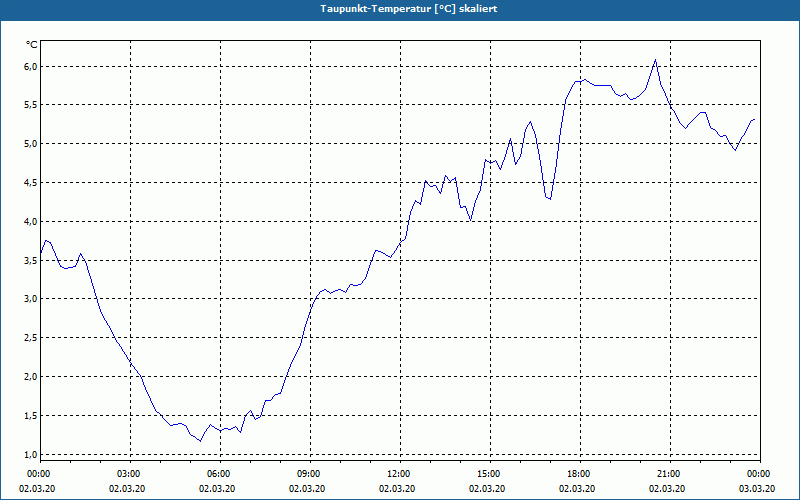
Task: Select the 3,0 y-axis label
Action: (31, 299)
